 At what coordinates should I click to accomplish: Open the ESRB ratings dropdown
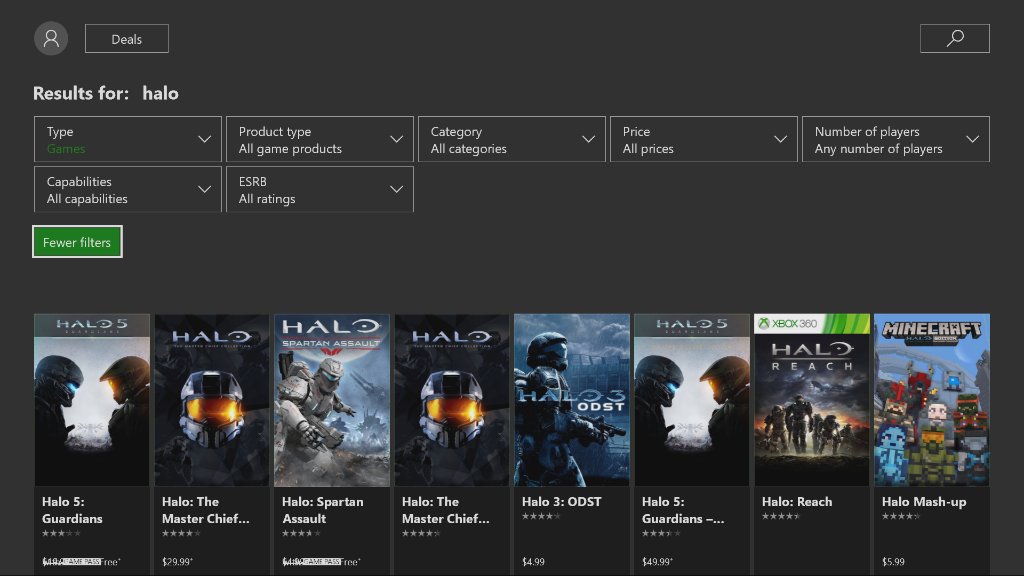point(319,189)
